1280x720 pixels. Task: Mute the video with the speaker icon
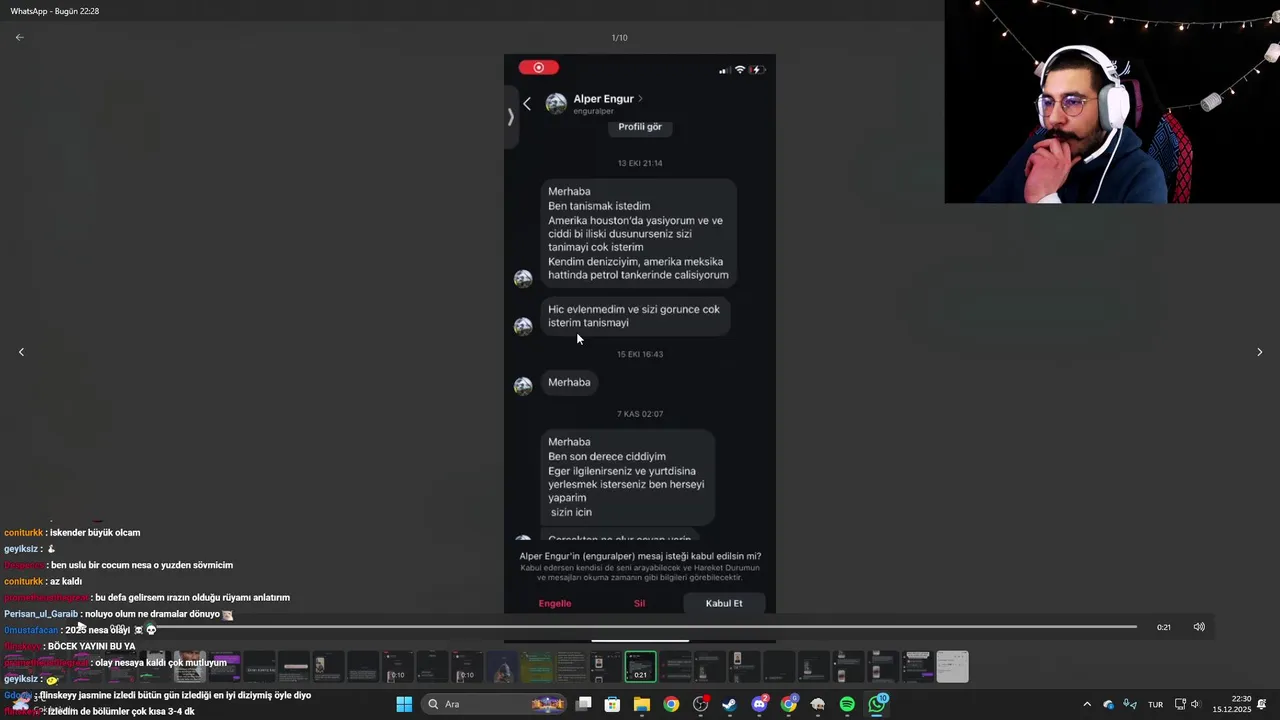point(1199,627)
